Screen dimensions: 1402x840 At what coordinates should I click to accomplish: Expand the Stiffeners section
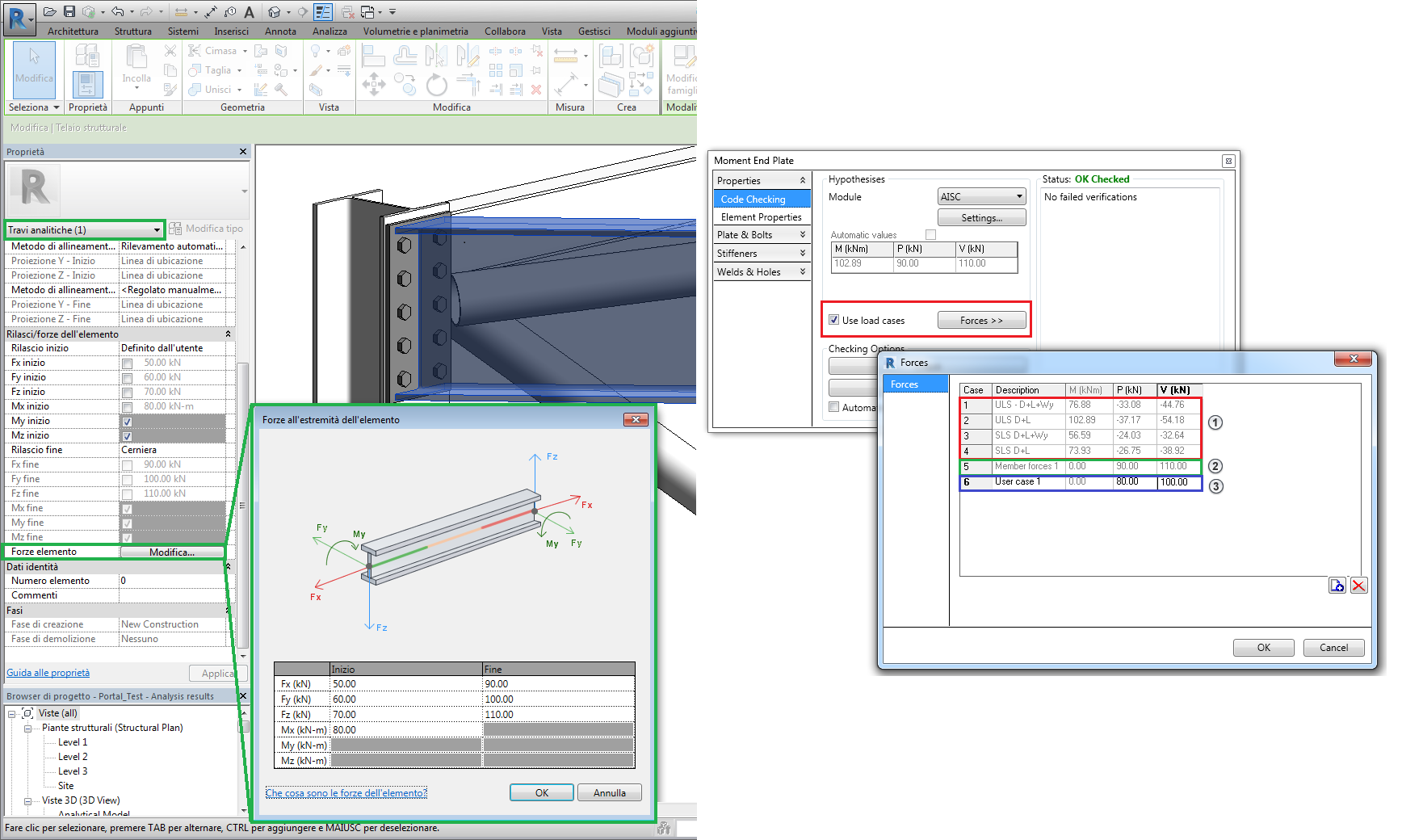point(802,253)
